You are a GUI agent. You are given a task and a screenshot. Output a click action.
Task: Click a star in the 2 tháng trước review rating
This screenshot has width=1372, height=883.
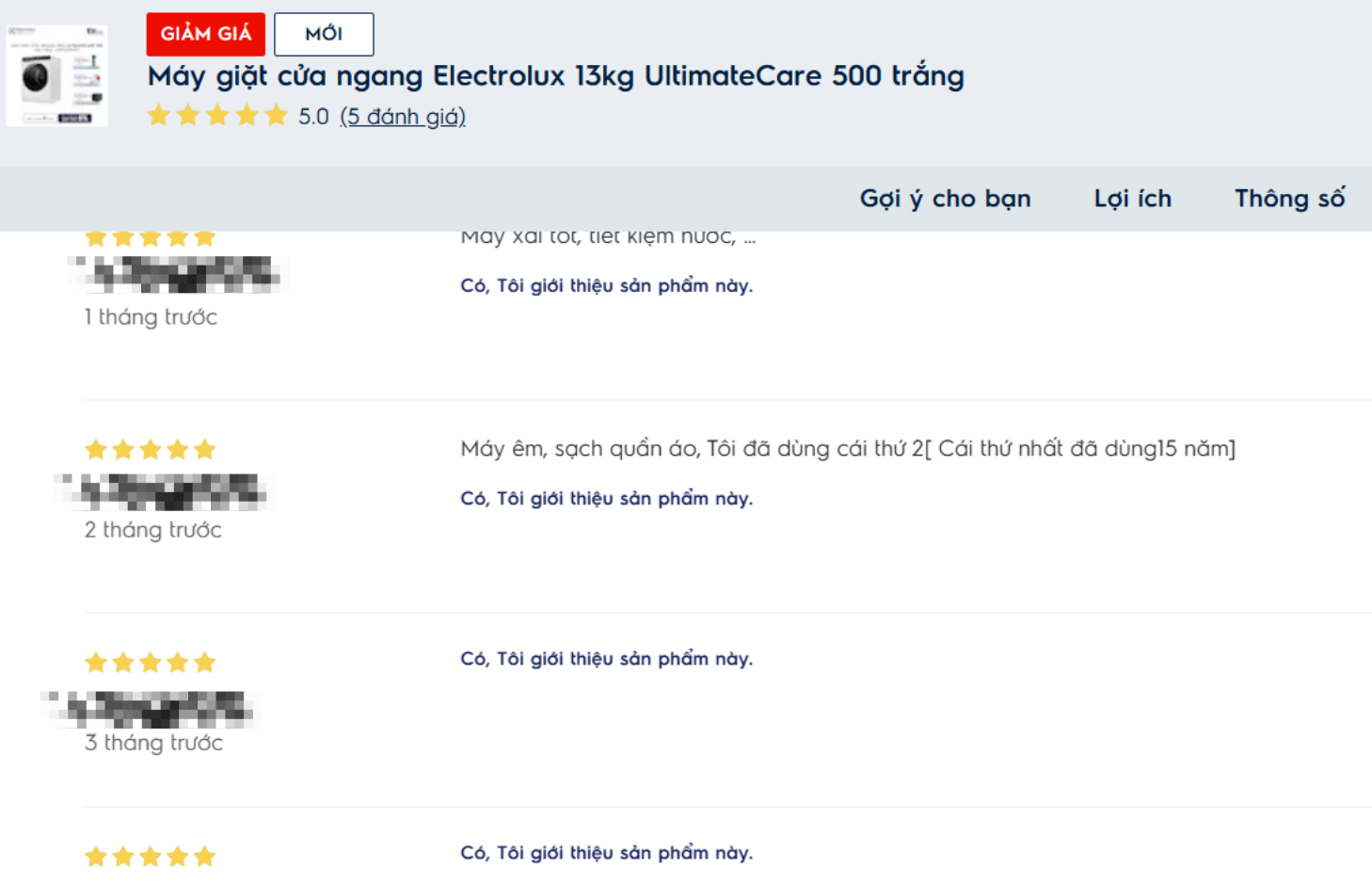pyautogui.click(x=150, y=449)
